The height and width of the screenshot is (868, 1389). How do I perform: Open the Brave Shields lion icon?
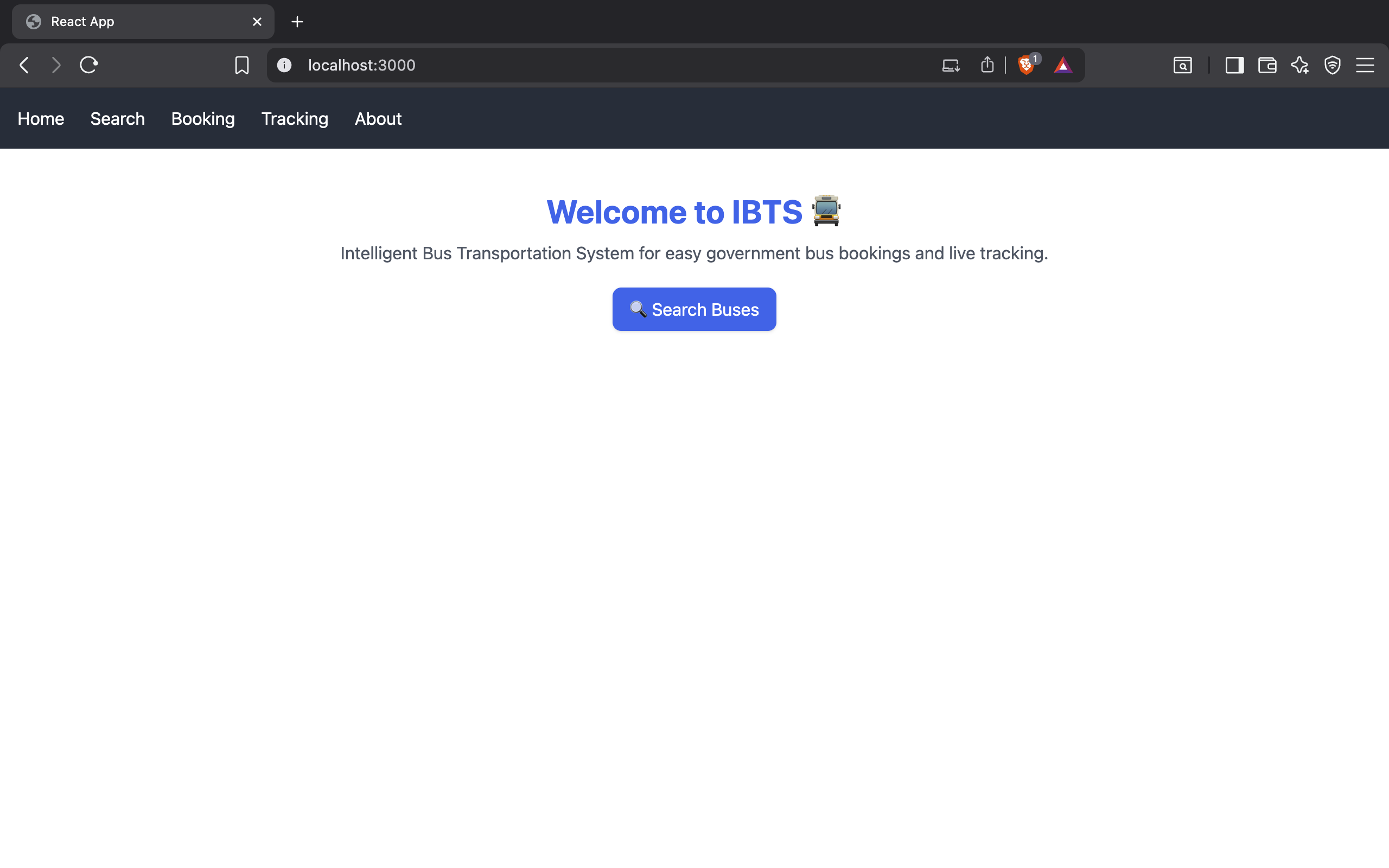(1026, 66)
